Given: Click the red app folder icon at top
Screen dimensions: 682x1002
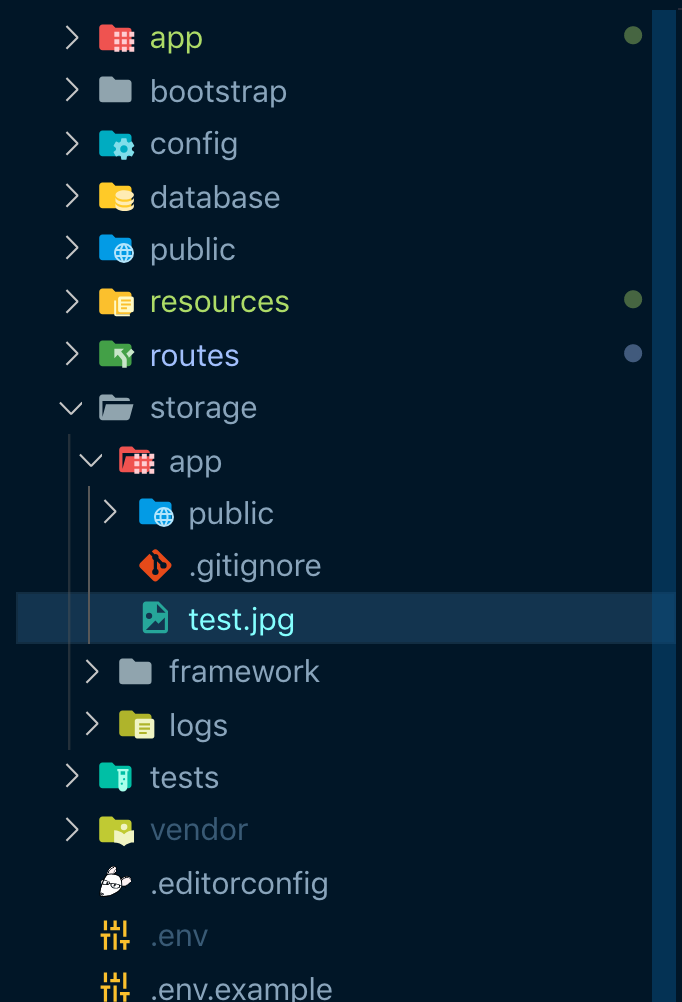Looking at the screenshot, I should 116,38.
